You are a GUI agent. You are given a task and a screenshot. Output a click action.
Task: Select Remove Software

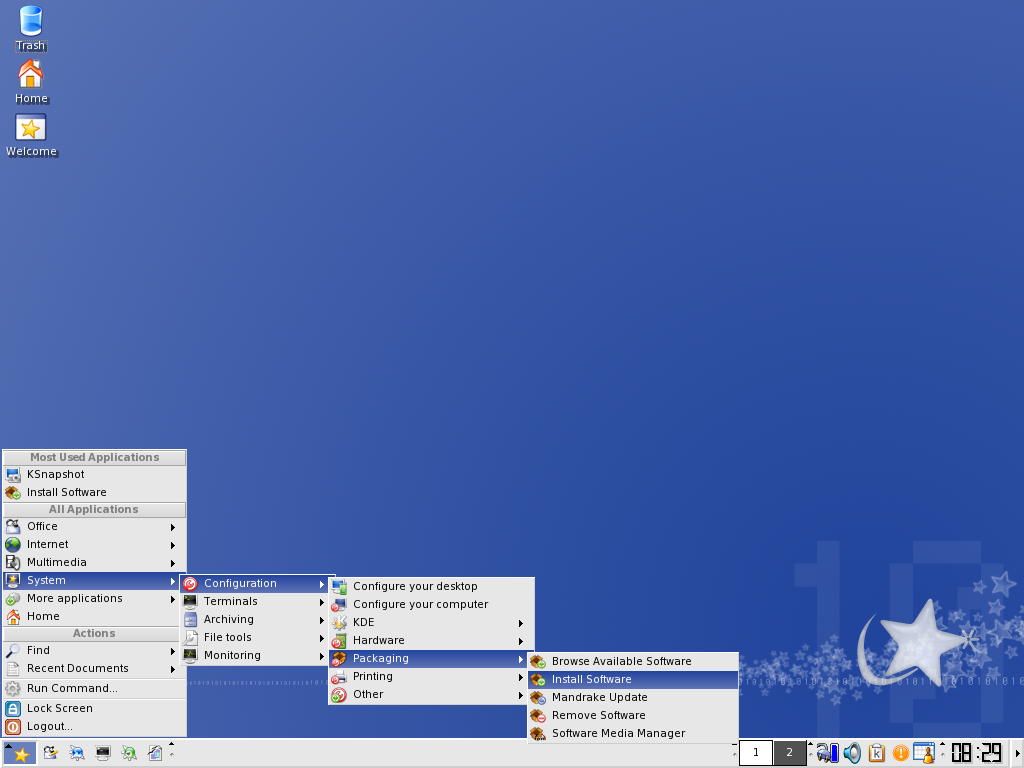point(633,716)
